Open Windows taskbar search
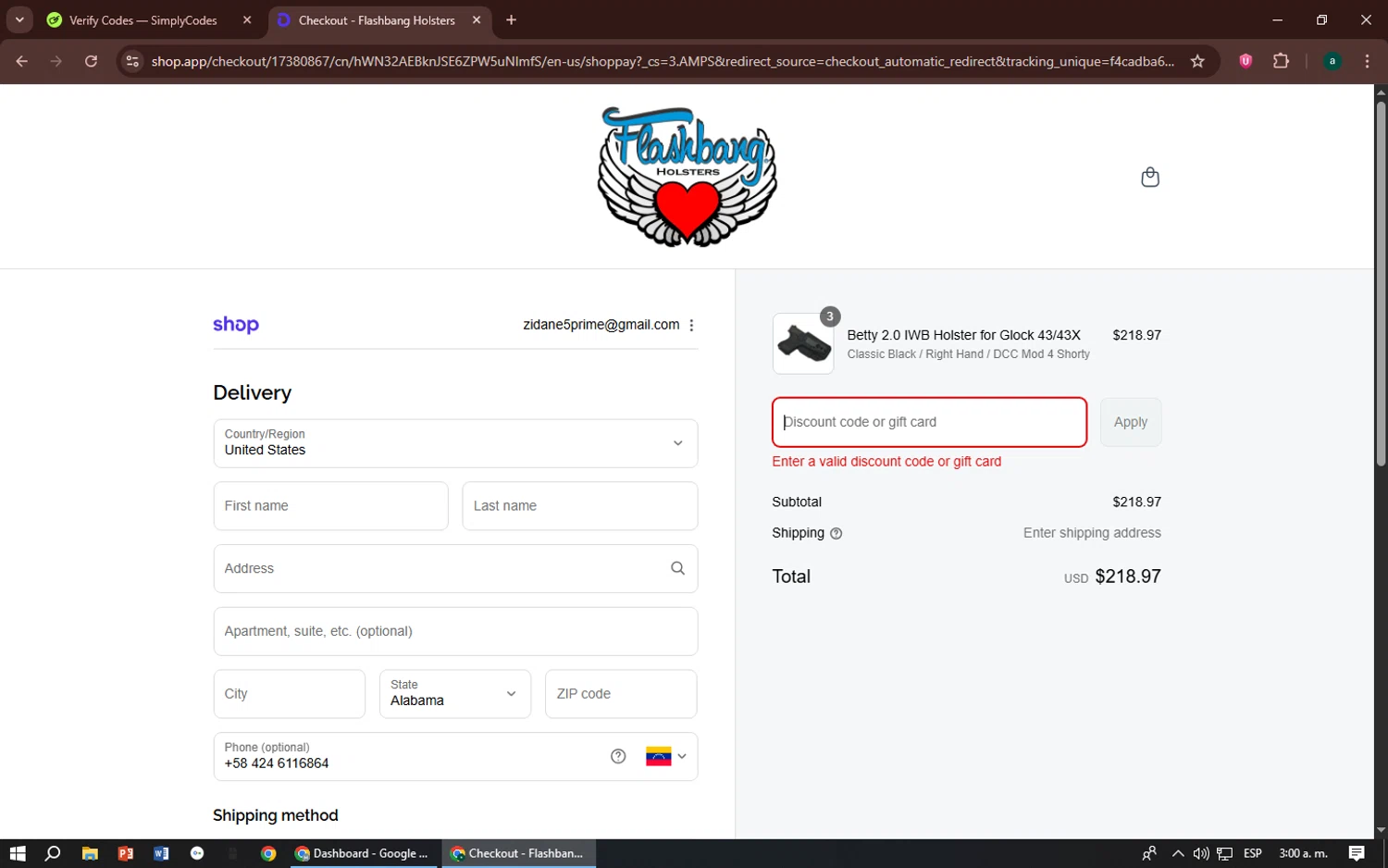 pos(53,853)
